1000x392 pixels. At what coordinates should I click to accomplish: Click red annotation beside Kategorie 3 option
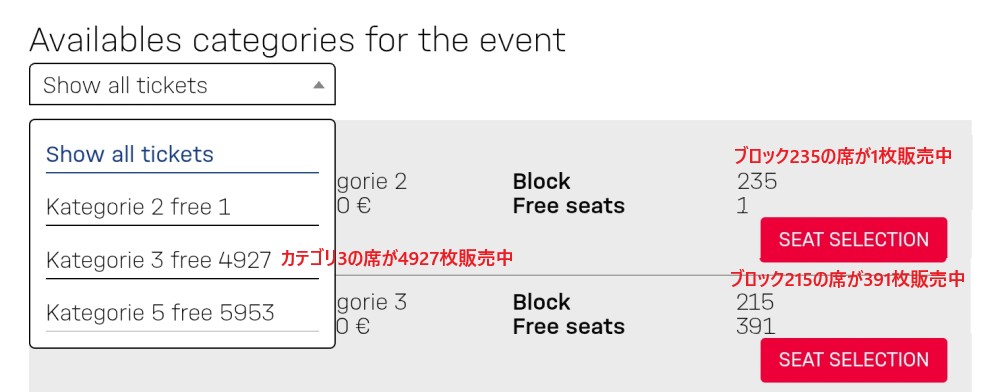397,258
